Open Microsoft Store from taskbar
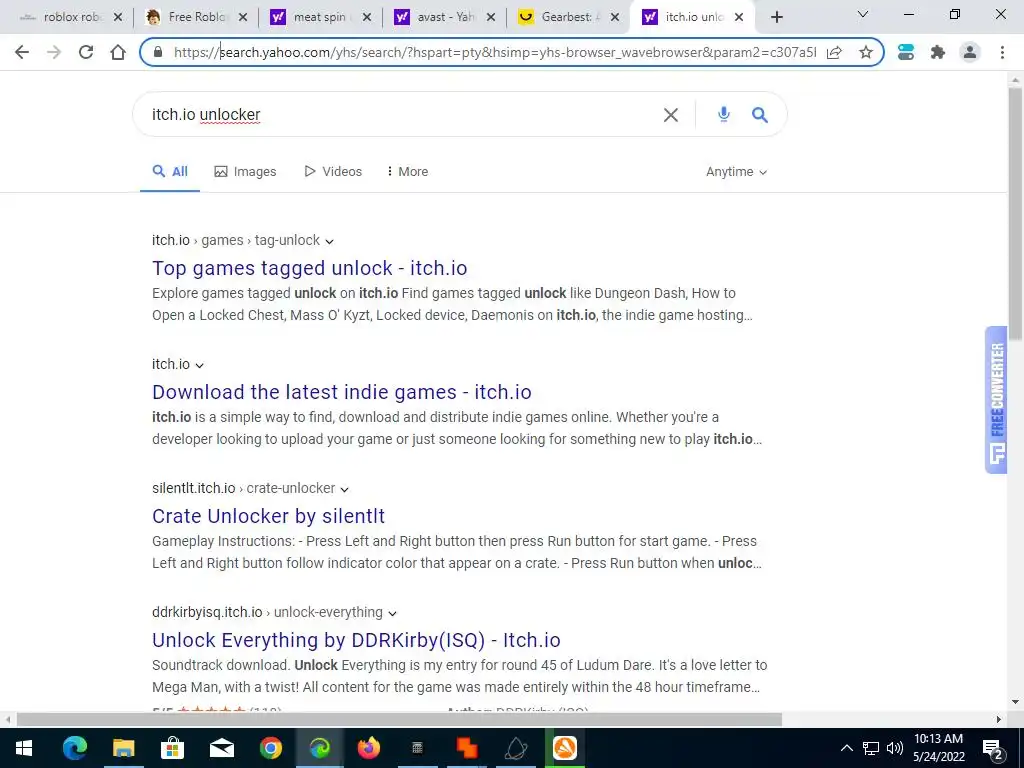1024x768 pixels. (x=172, y=748)
